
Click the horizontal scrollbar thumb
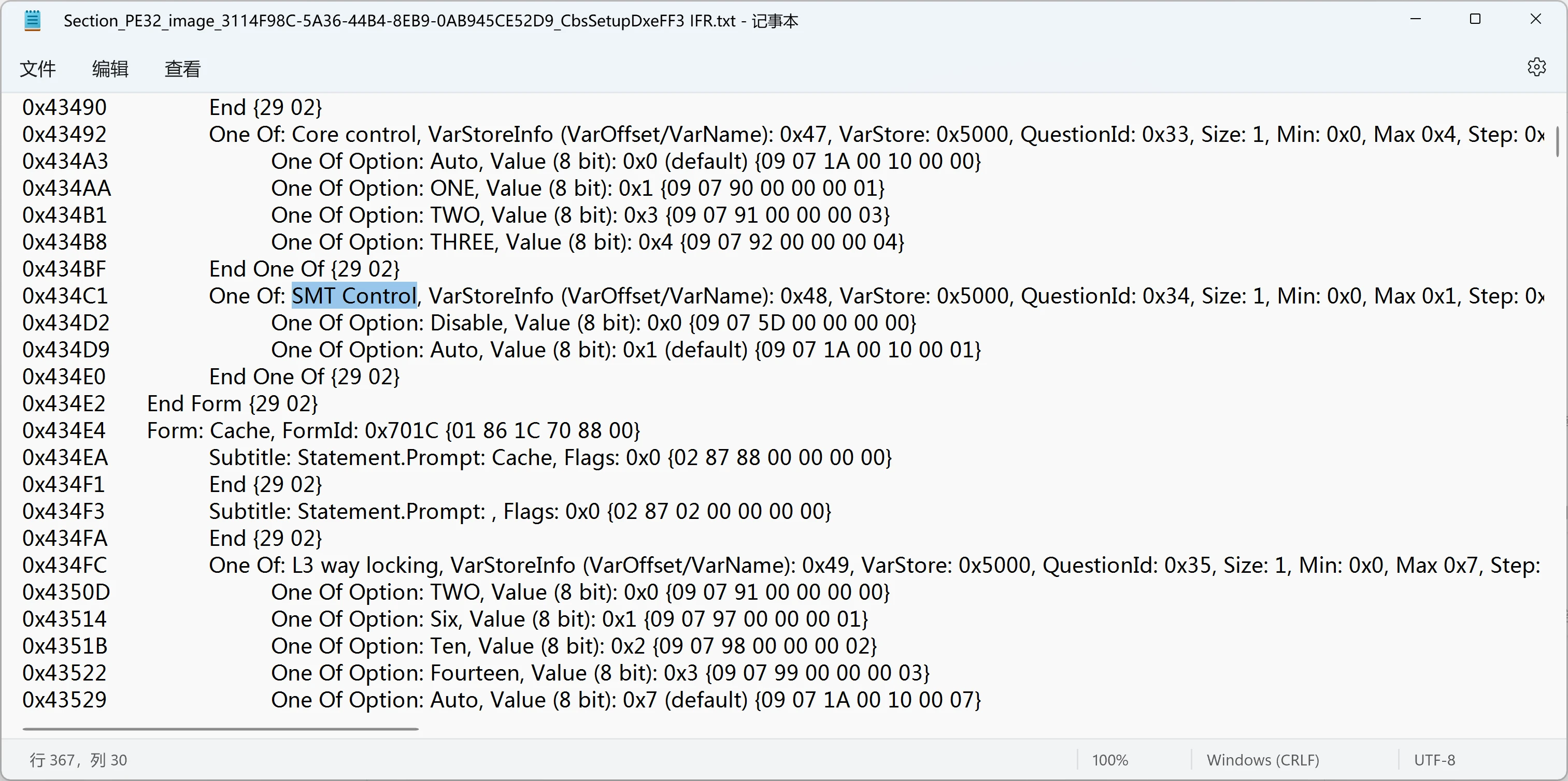click(x=220, y=729)
